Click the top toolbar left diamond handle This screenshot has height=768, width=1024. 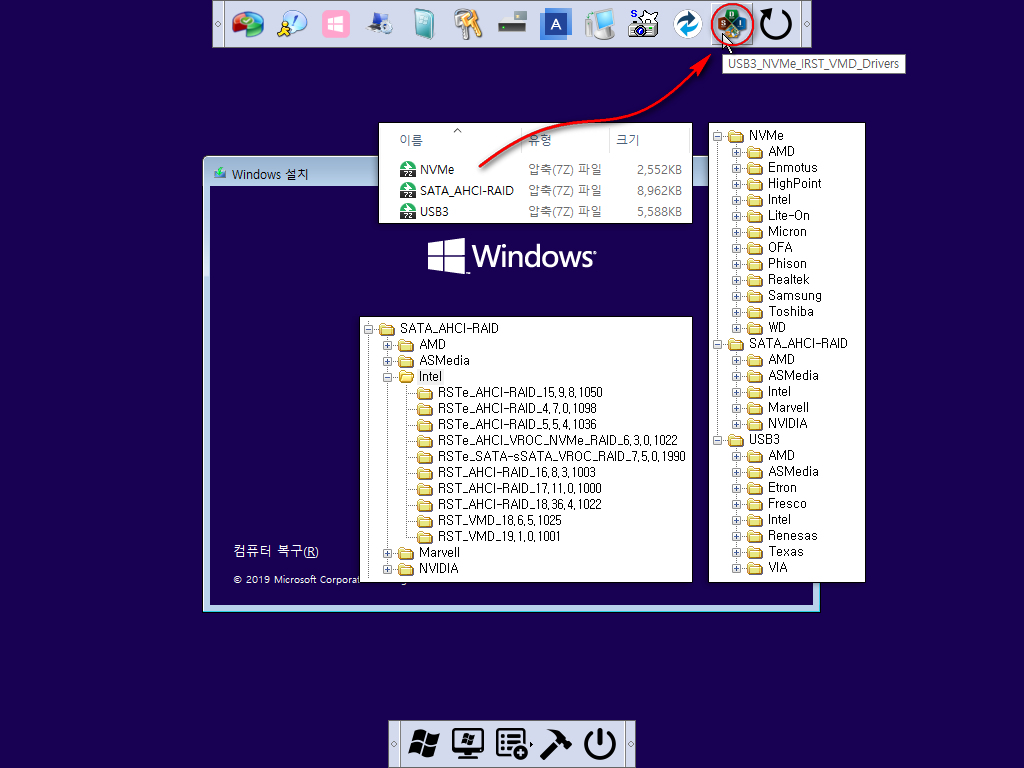pyautogui.click(x=218, y=24)
